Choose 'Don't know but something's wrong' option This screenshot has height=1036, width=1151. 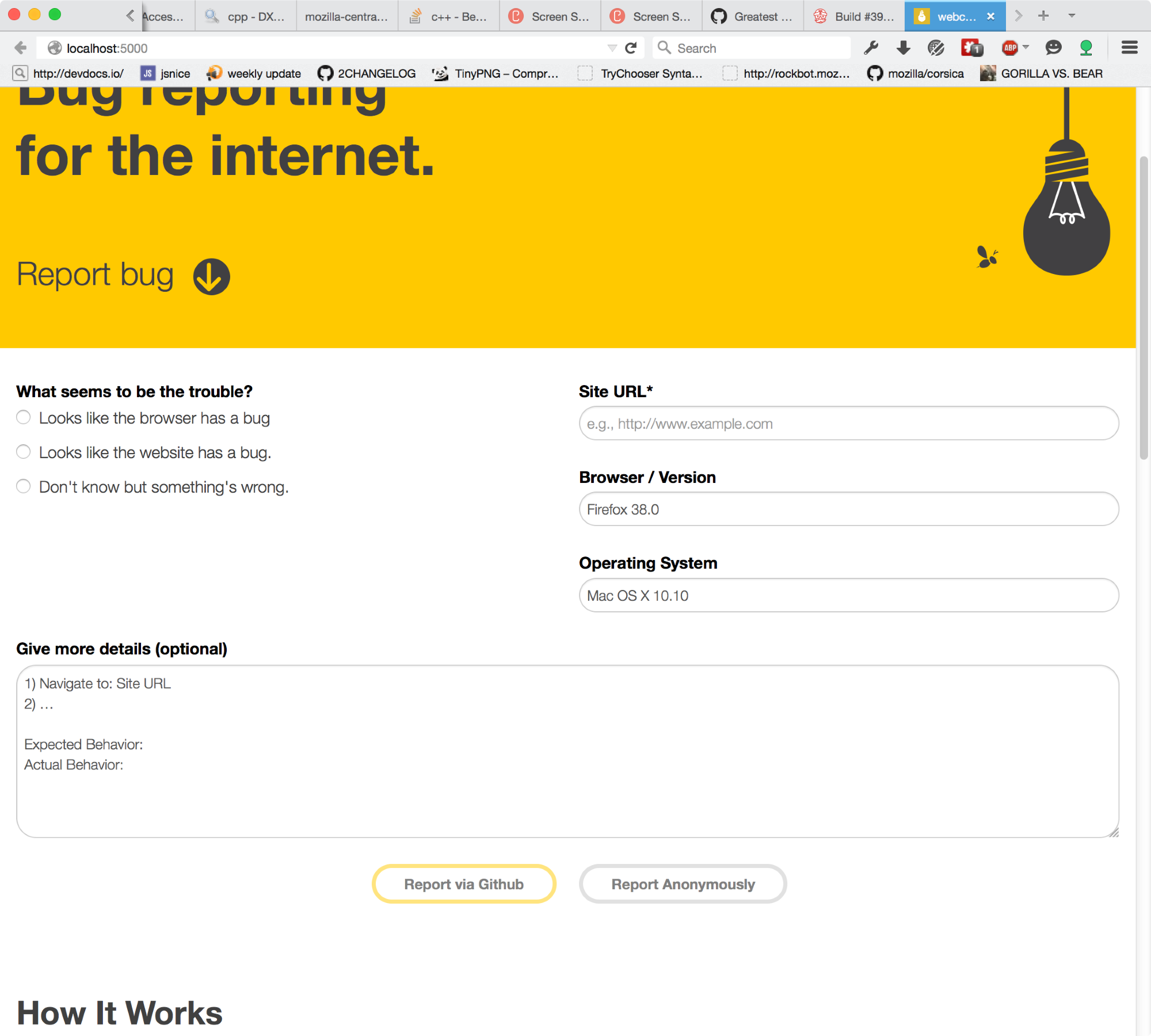pyautogui.click(x=24, y=486)
